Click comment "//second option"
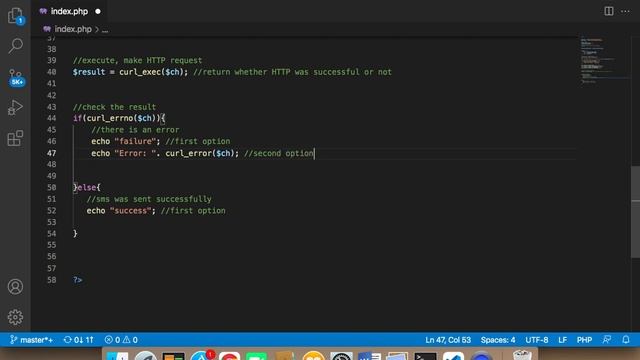The image size is (640, 360). pos(279,153)
